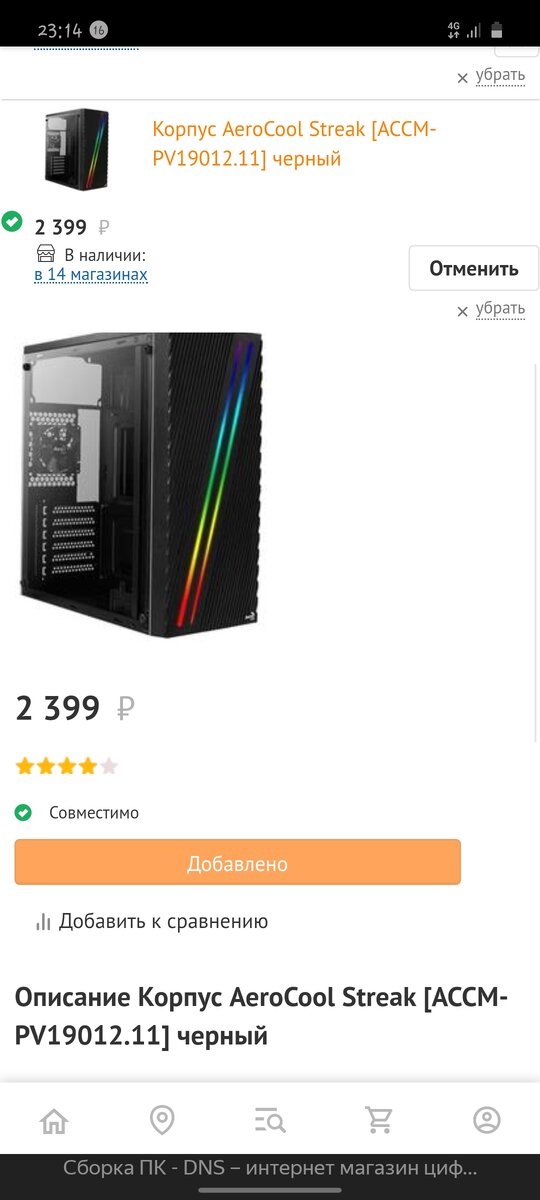Tap the store availability shop icon
This screenshot has width=540, height=1200.
[x=45, y=254]
